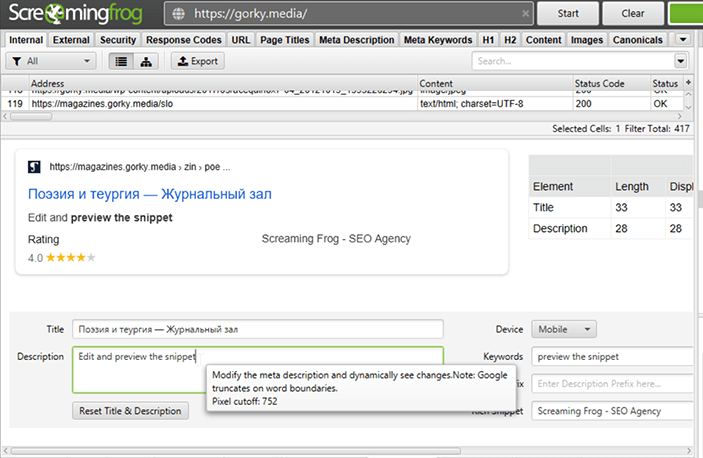The image size is (703, 458).
Task: Select row 119 address cell
Action: pyautogui.click(x=223, y=104)
